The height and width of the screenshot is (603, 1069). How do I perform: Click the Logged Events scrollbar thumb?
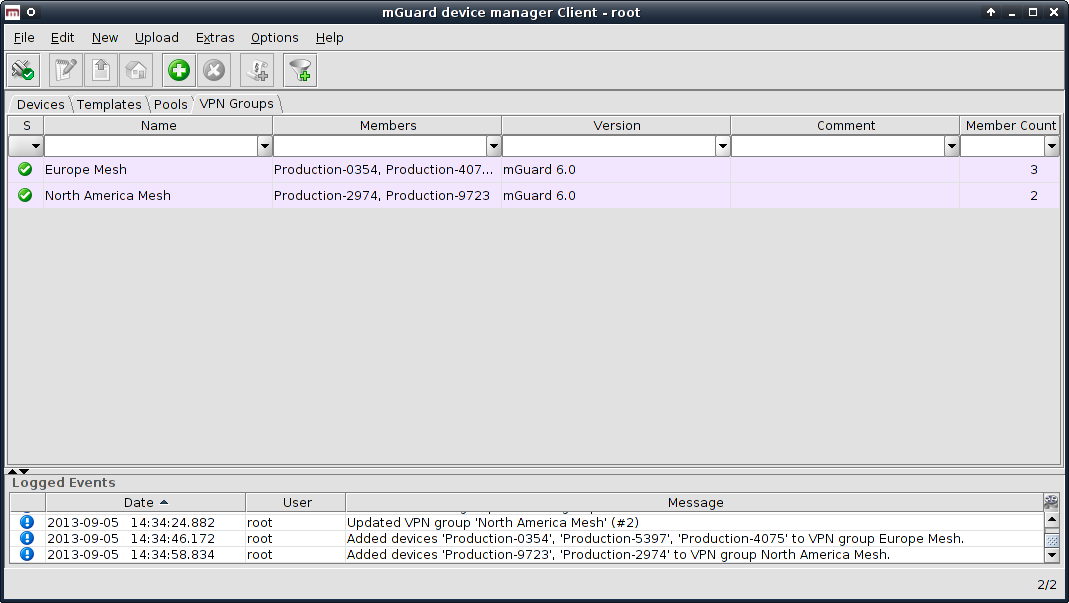(x=1051, y=540)
